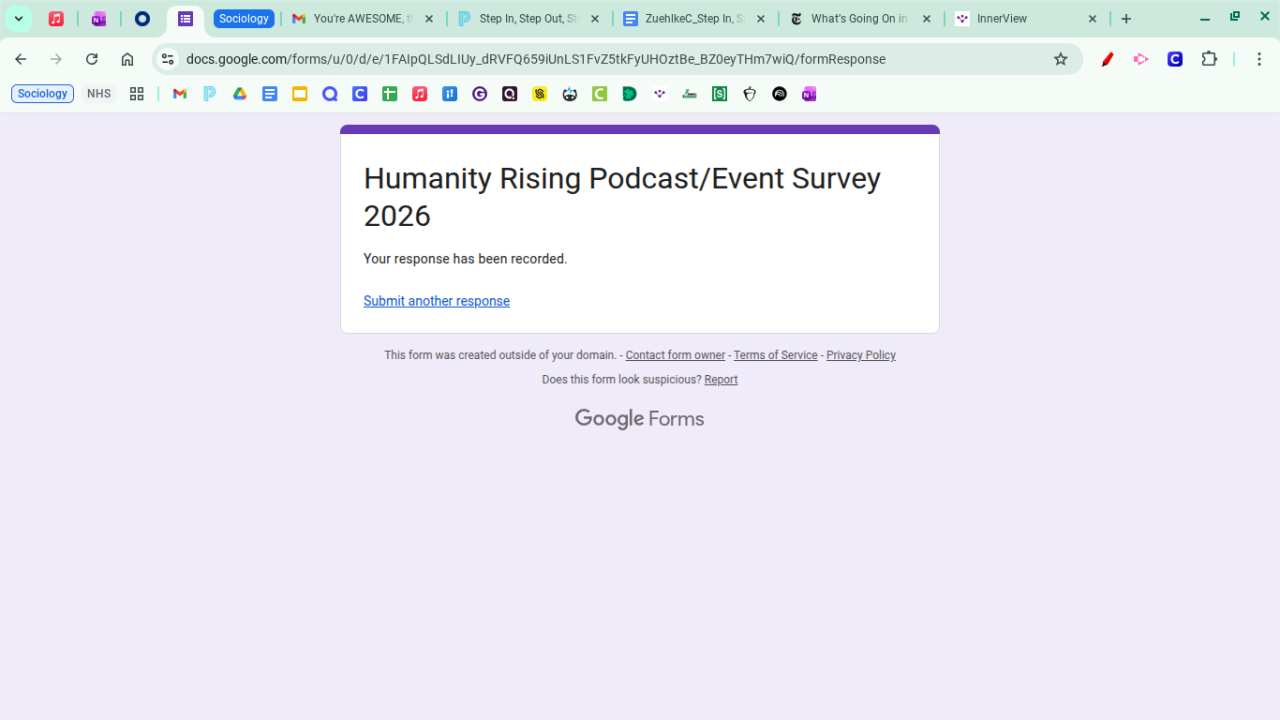Open the green [S] bookmark
The image size is (1280, 720).
[x=720, y=94]
